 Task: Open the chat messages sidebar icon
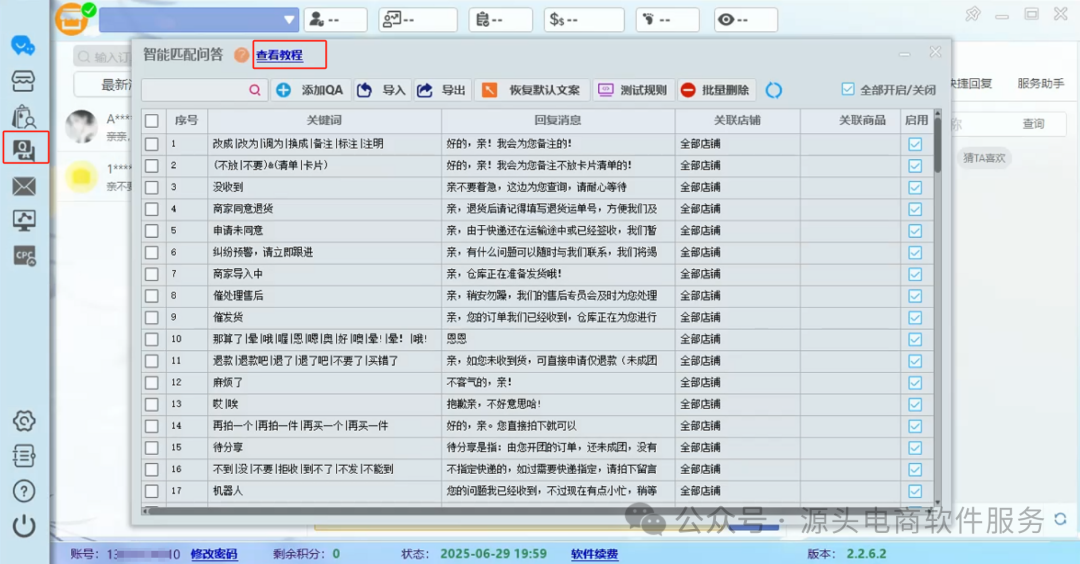(x=23, y=46)
